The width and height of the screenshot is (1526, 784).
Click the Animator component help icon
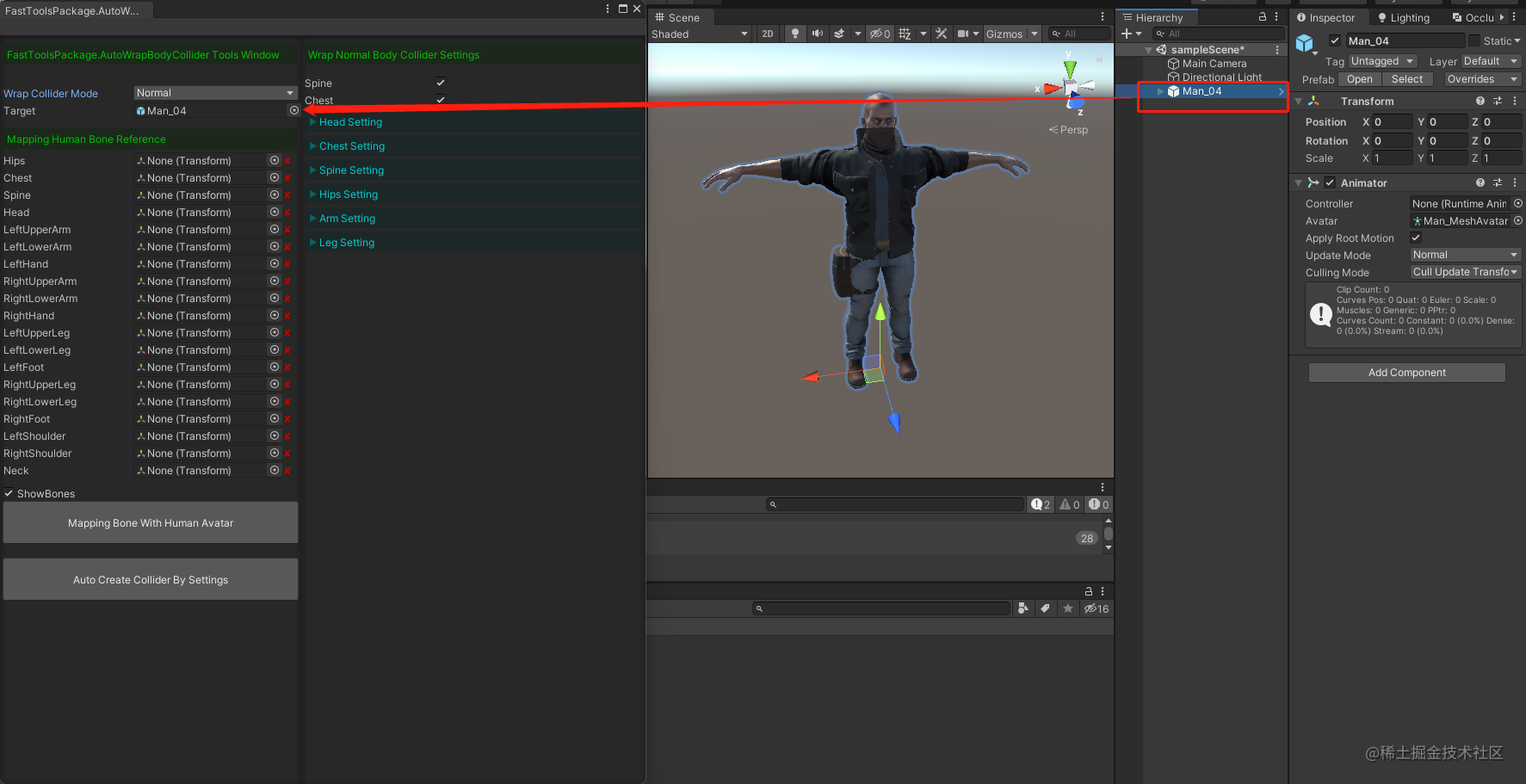(1480, 182)
